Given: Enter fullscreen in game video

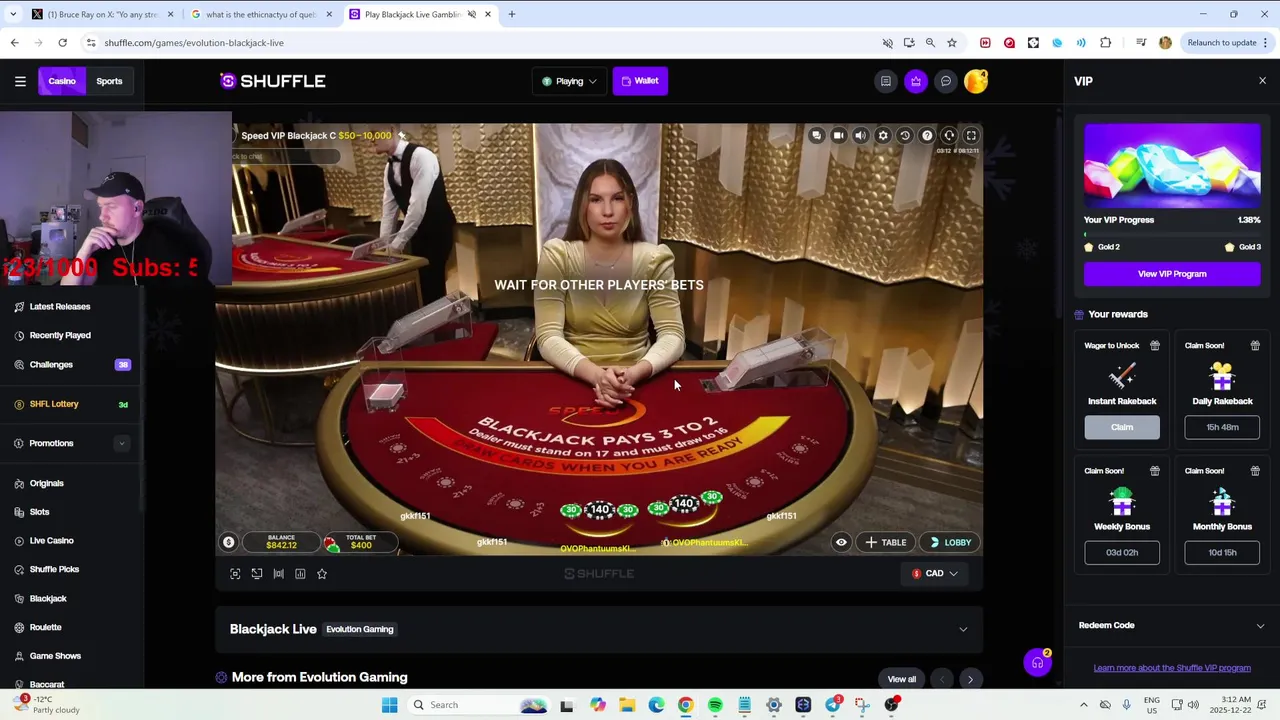Looking at the screenshot, I should tap(971, 135).
